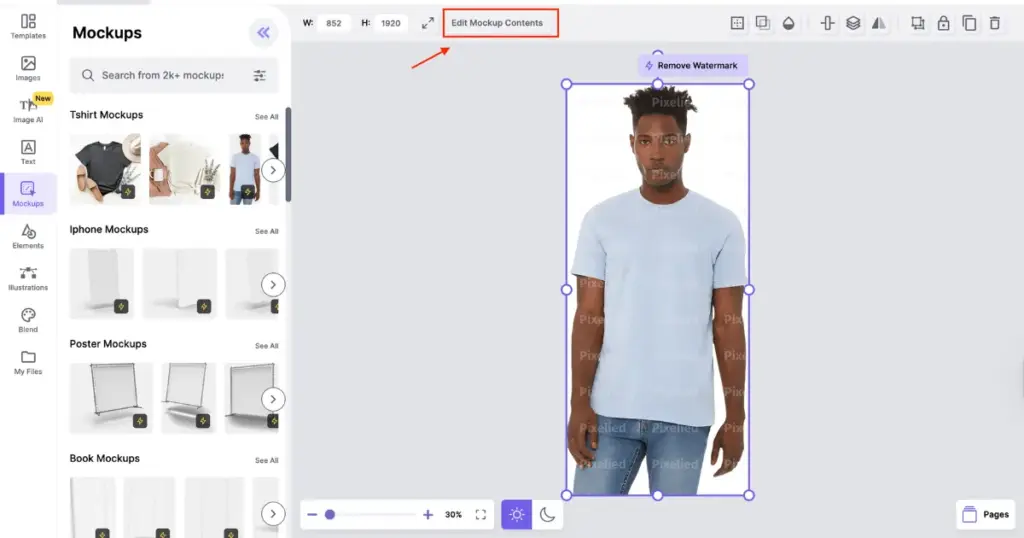
Task: Open the opacity droplet icon
Action: pyautogui.click(x=789, y=24)
